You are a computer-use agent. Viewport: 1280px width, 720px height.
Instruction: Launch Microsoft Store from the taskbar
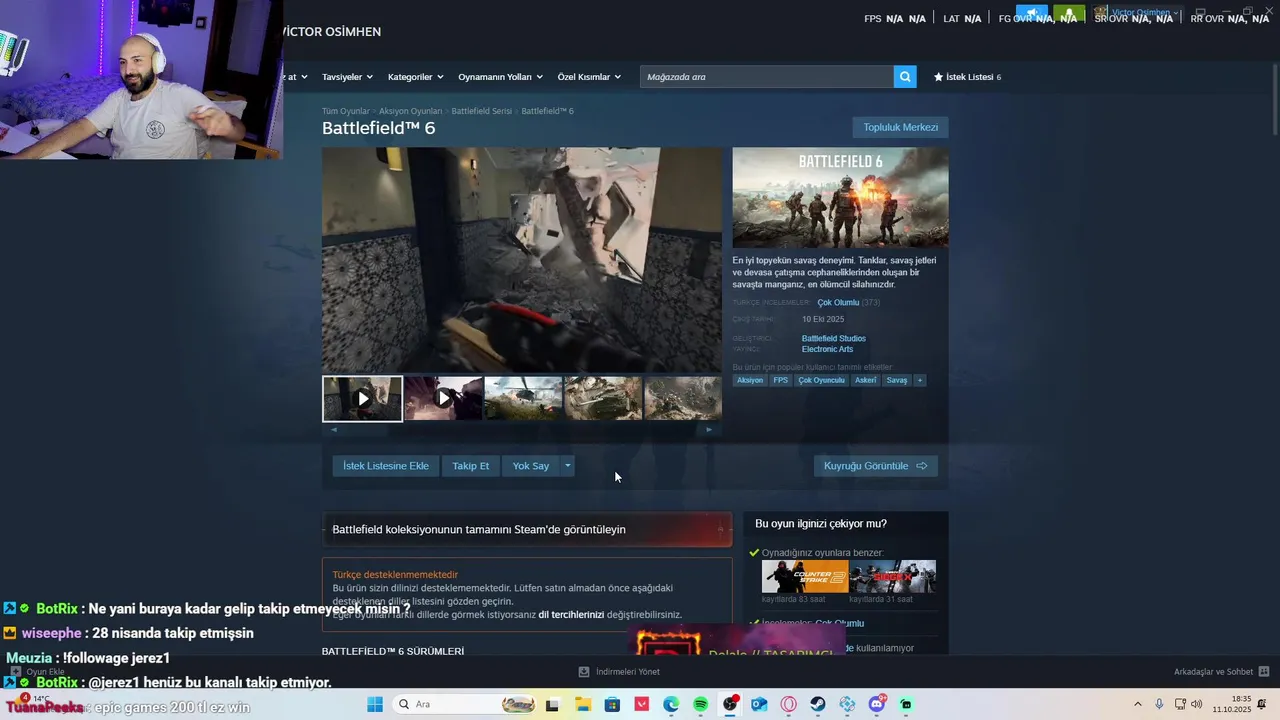[x=612, y=705]
